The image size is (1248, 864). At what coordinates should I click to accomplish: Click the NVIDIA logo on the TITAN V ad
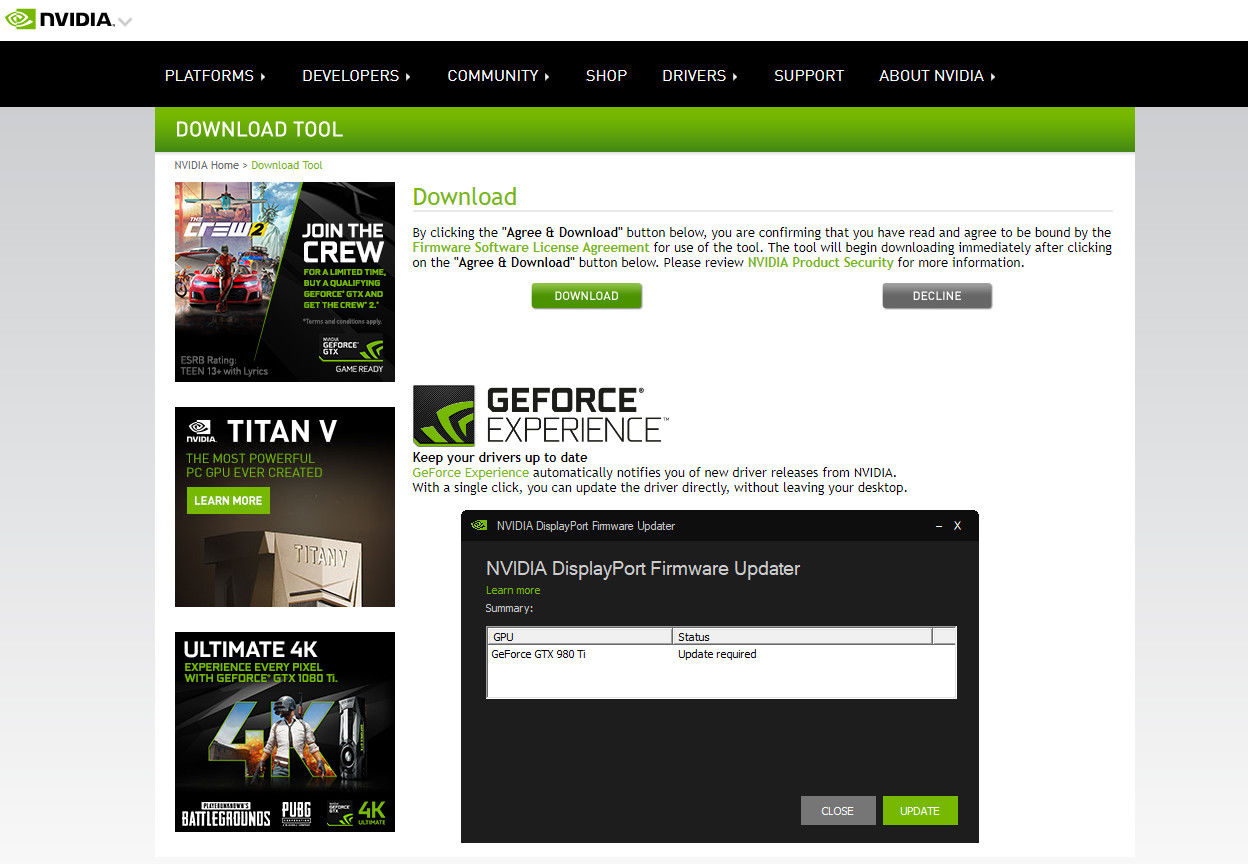201,431
